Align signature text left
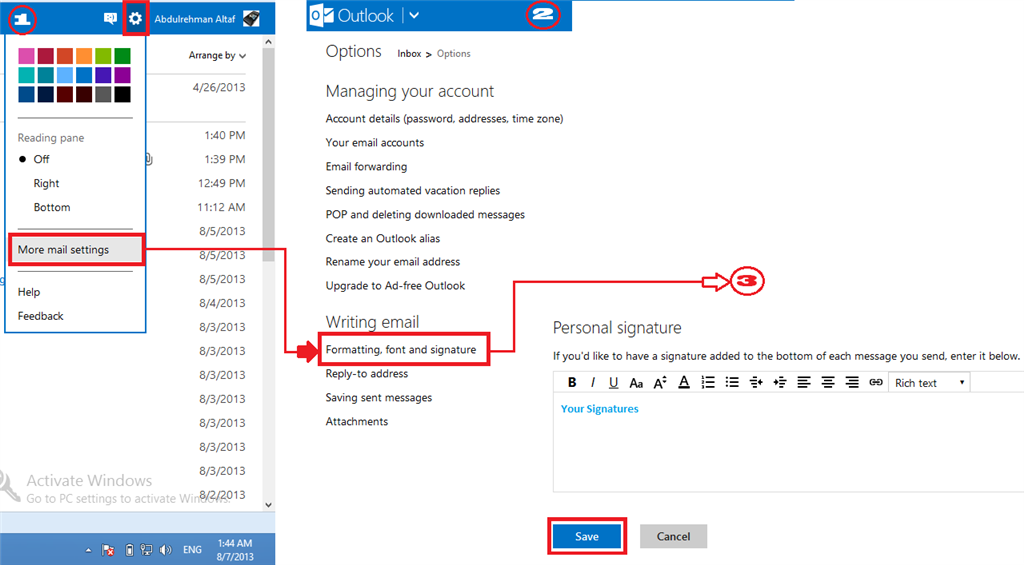Screen dimensions: 1024x565 click(804, 383)
